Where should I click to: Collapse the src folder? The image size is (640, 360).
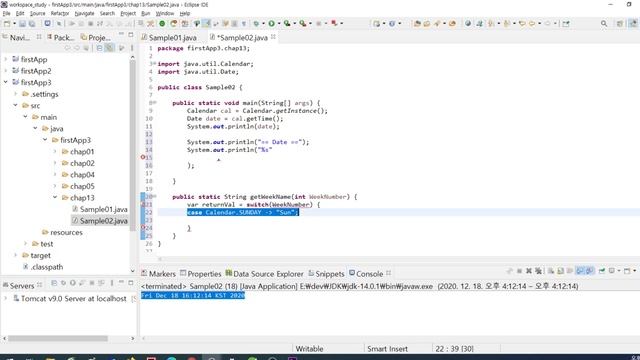16,105
